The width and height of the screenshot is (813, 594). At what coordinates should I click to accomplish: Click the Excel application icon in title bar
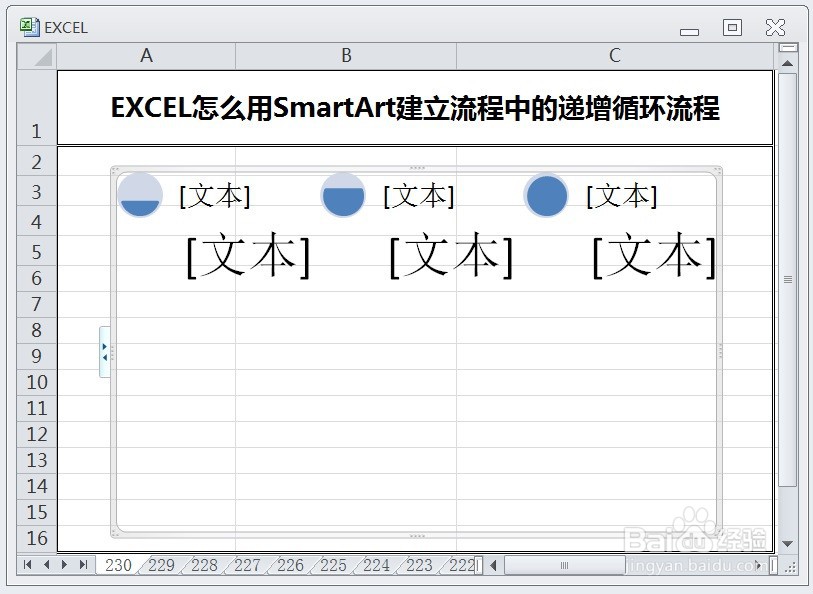click(30, 27)
